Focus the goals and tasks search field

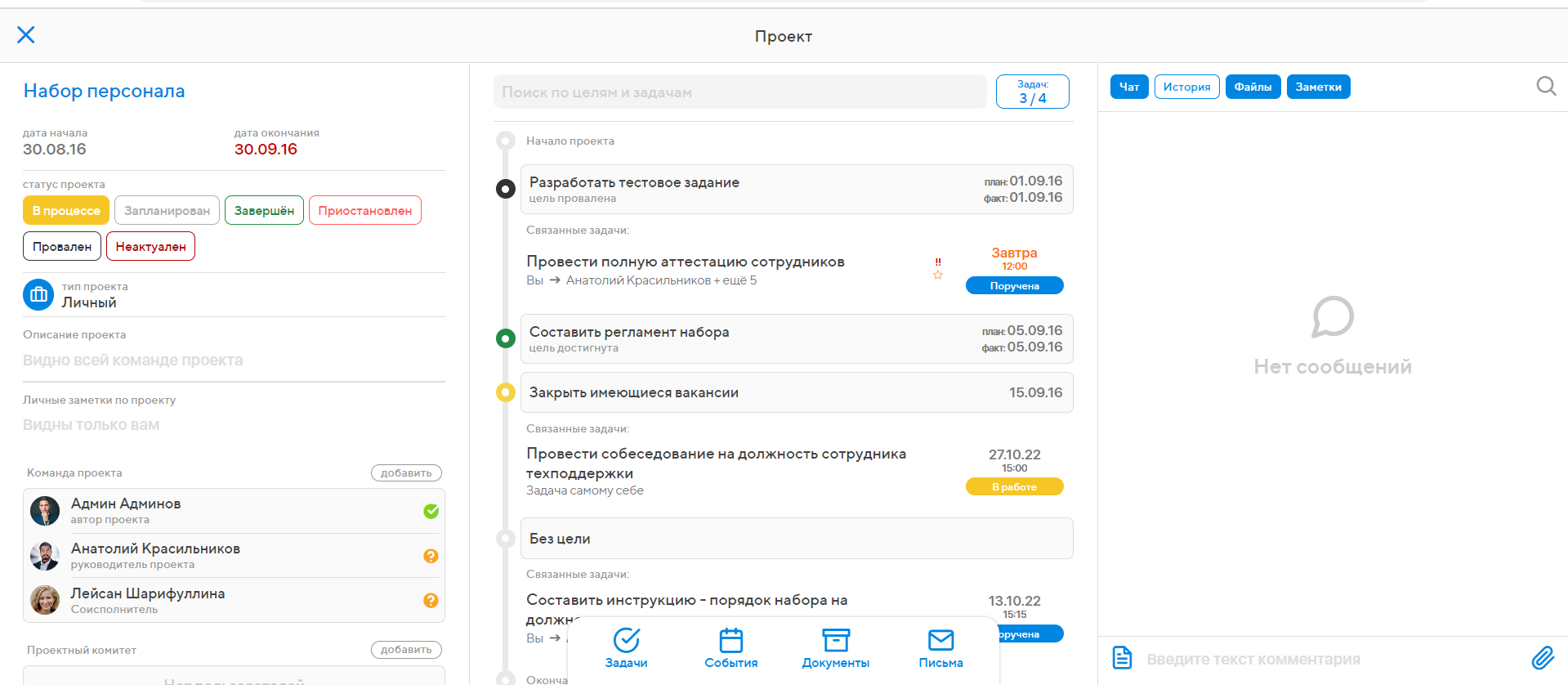(739, 92)
